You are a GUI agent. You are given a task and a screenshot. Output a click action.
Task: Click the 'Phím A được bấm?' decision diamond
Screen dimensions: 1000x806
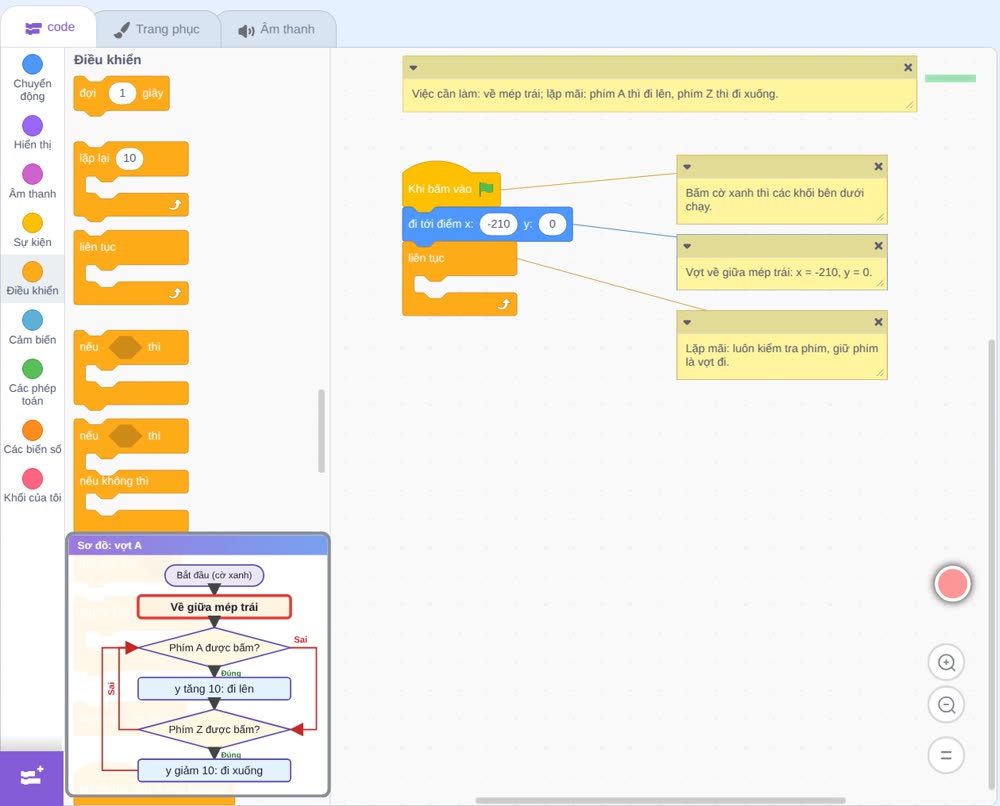[214, 648]
